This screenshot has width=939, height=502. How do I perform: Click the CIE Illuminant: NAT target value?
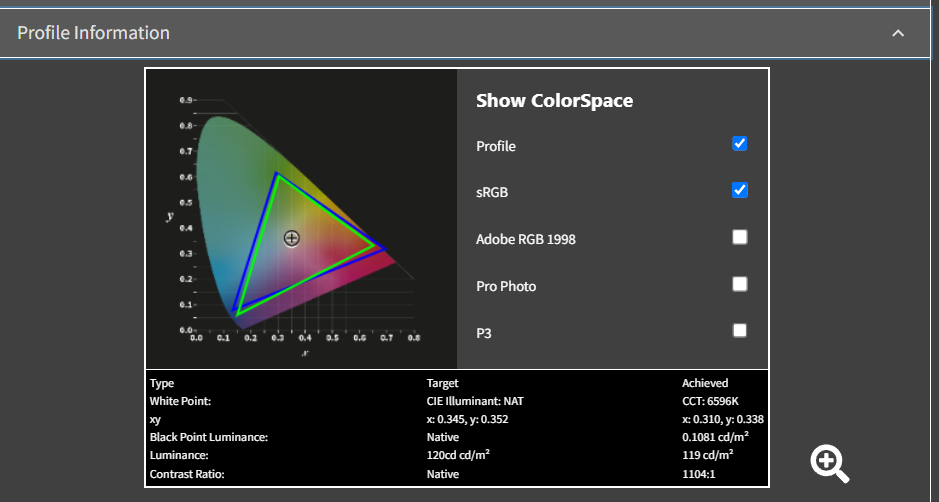click(x=475, y=401)
